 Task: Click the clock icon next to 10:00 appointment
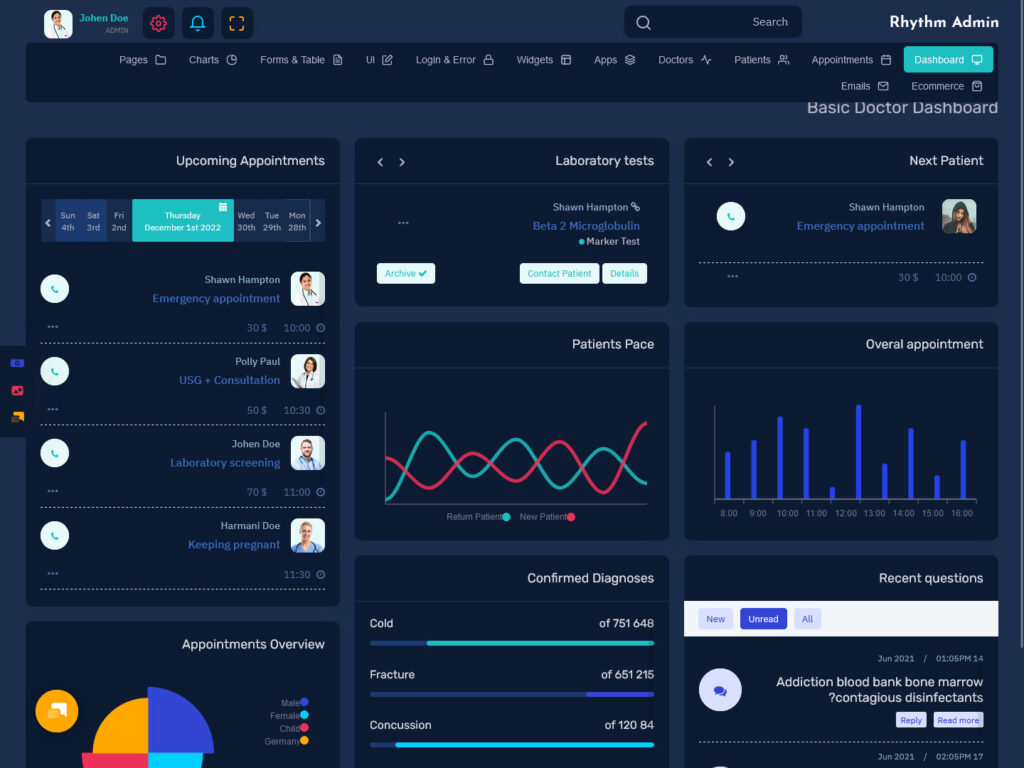[x=322, y=327]
